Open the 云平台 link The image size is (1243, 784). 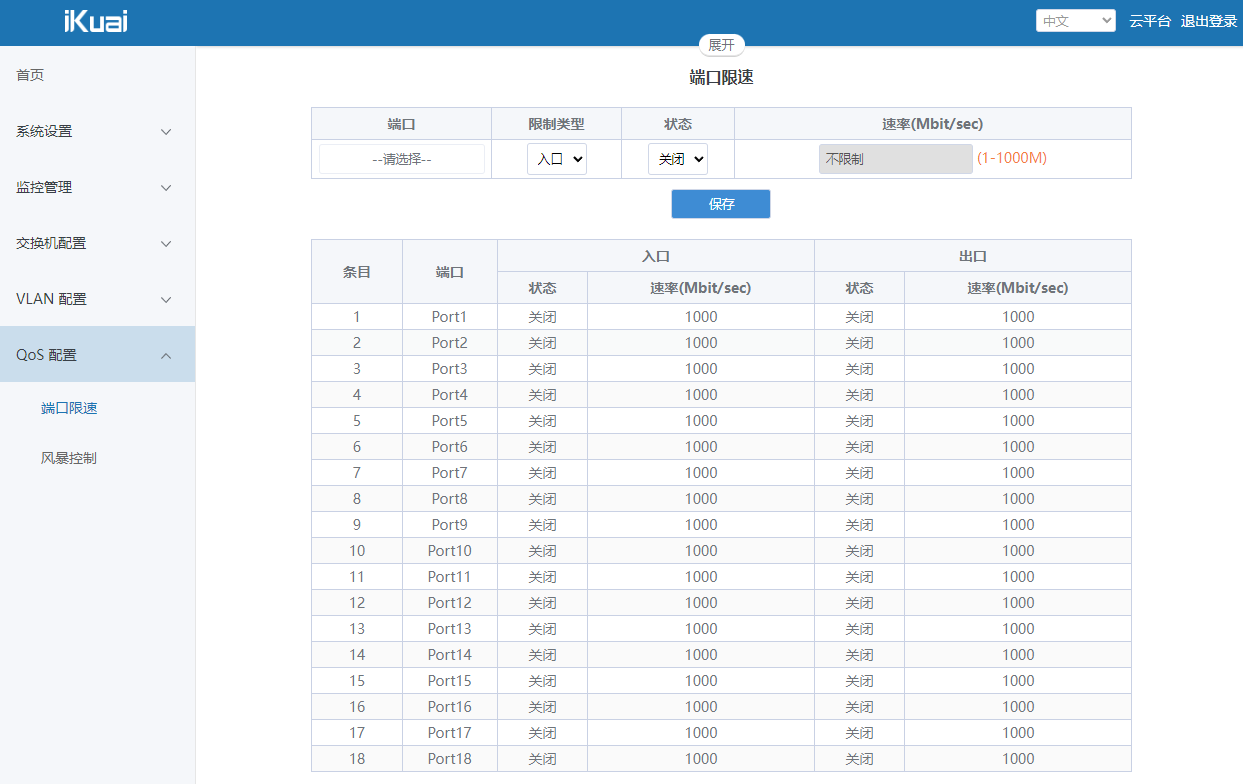point(1150,21)
